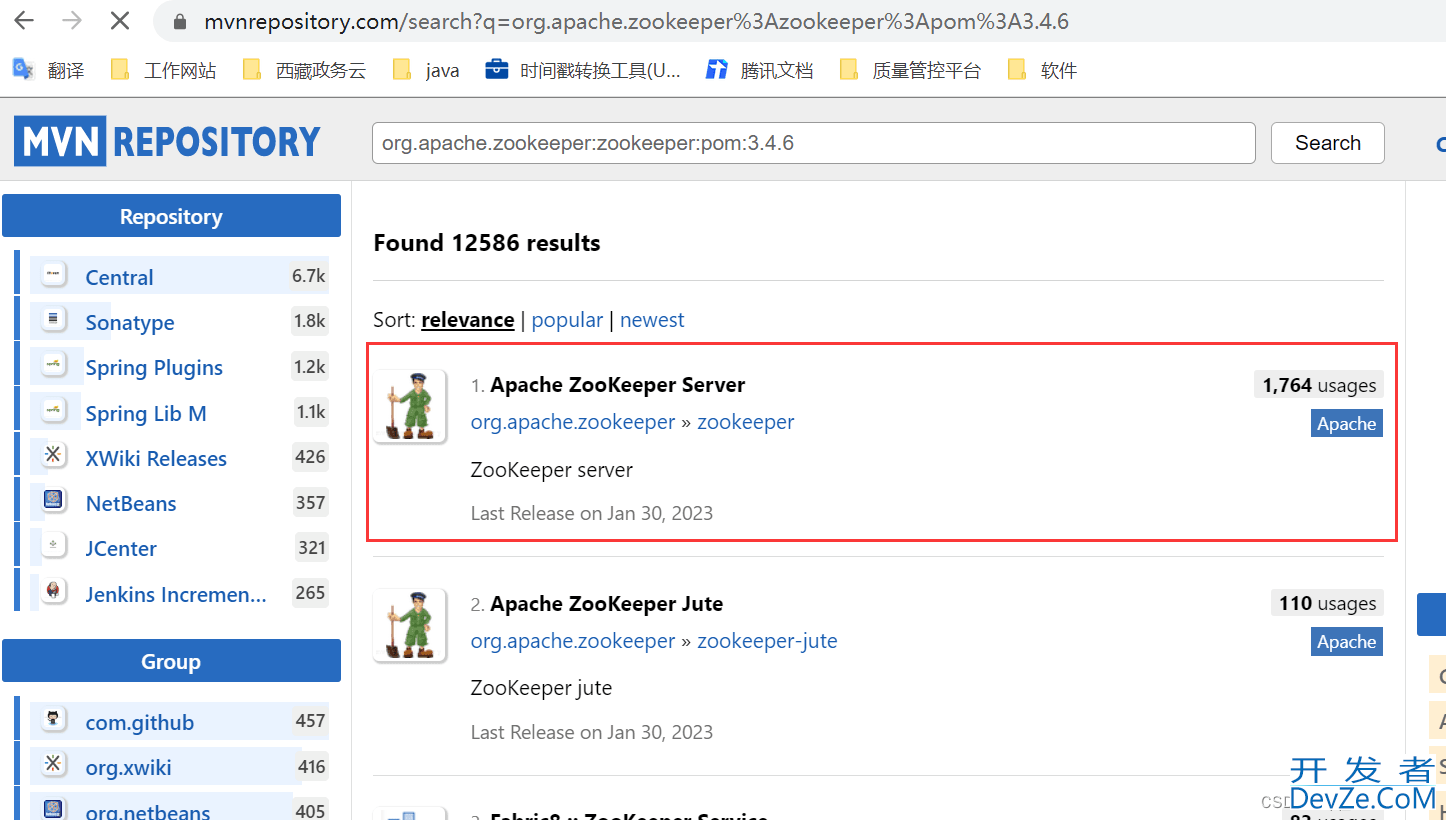Click the org.xwiki group icon

pos(54,765)
